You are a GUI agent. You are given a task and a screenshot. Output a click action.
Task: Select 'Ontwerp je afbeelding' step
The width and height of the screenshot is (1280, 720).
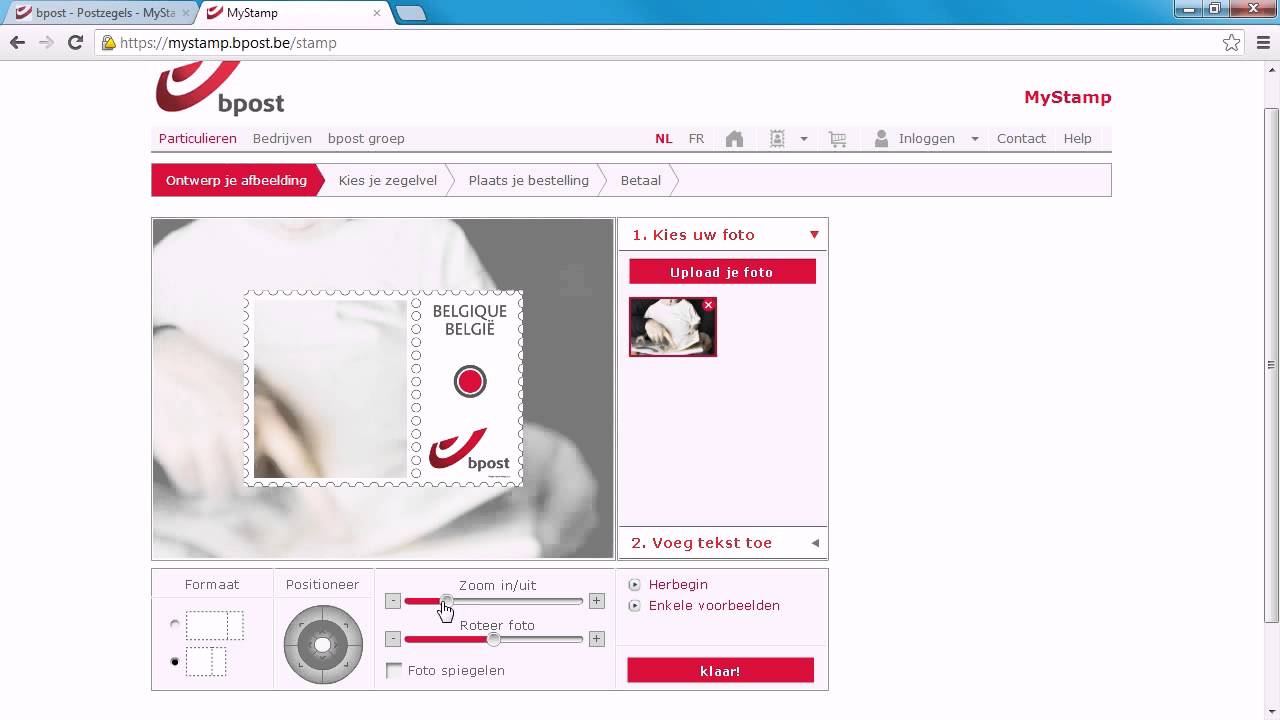point(236,180)
